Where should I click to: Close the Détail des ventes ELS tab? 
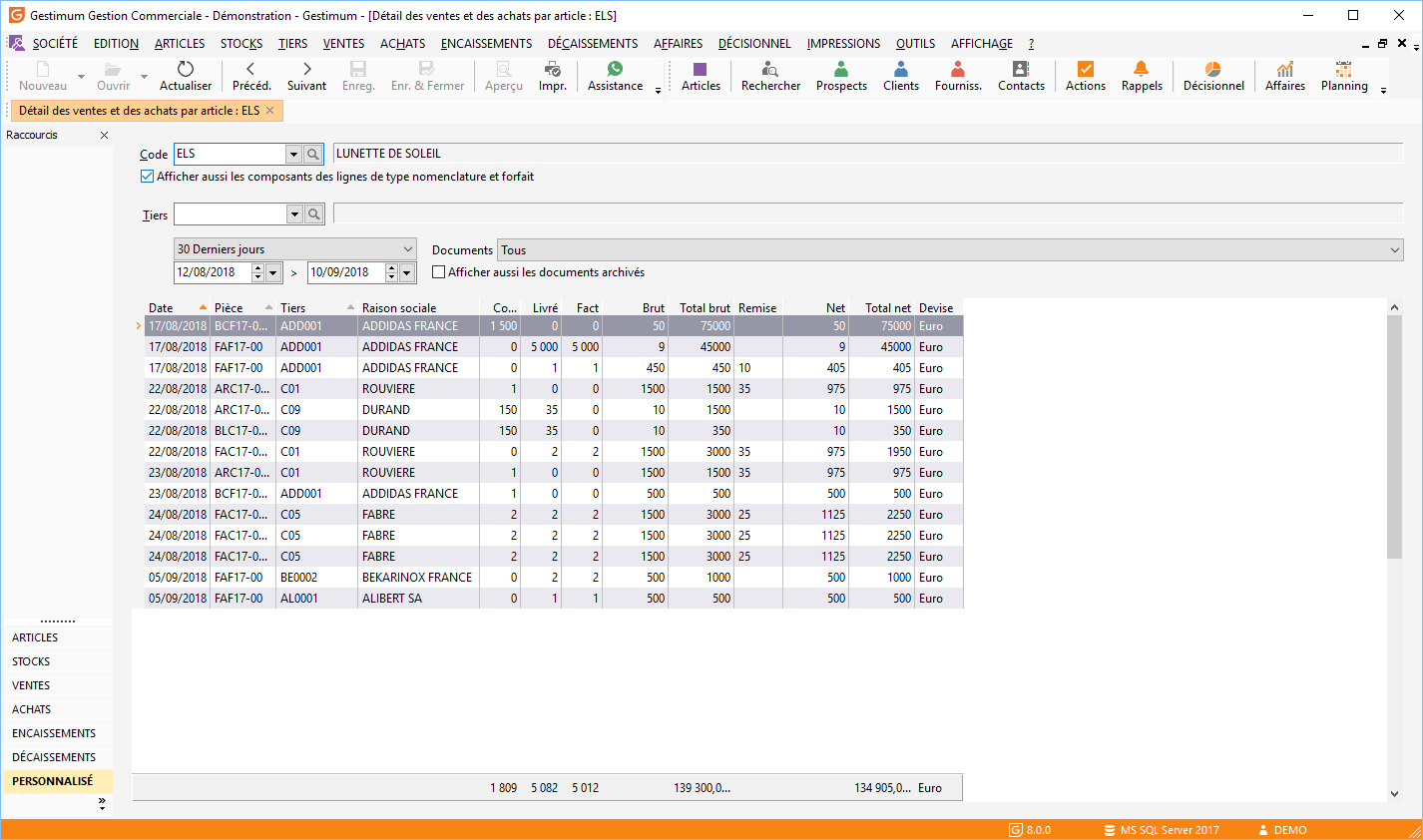pos(269,111)
